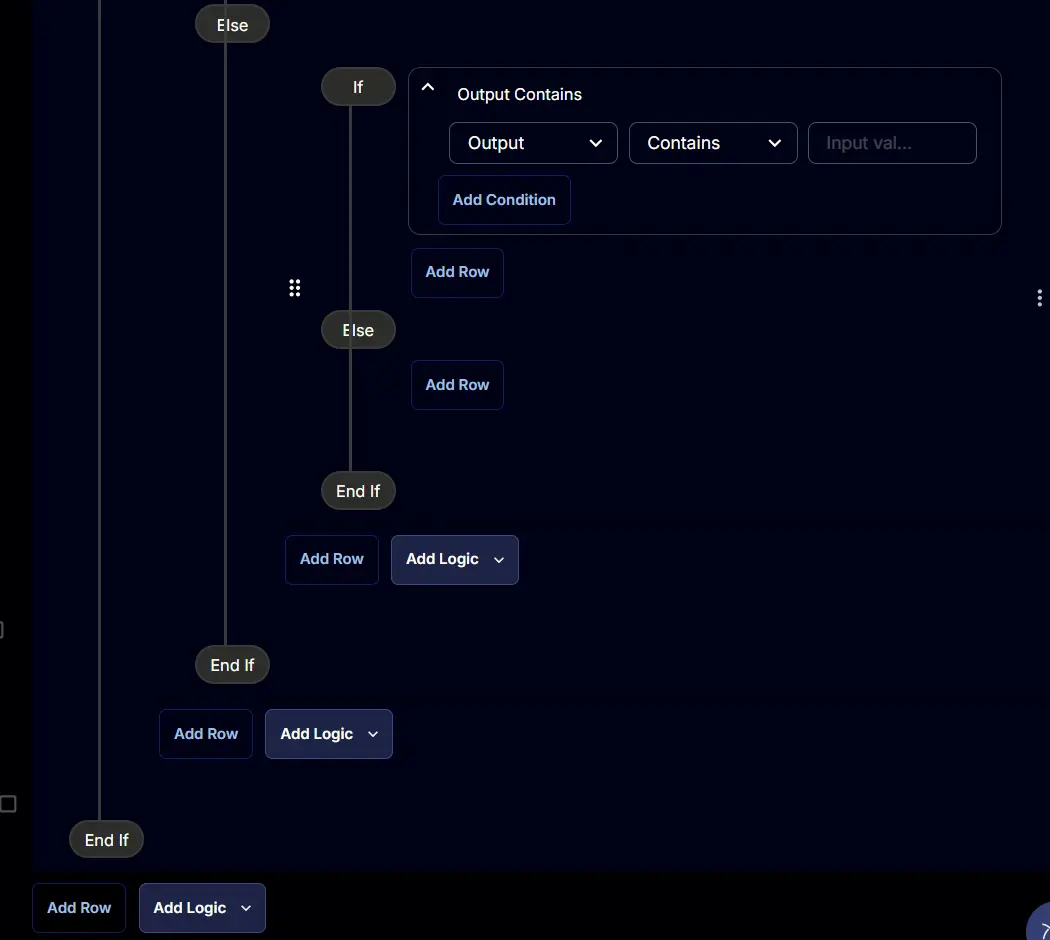Open the bottom Add Logic dropdown
The height and width of the screenshot is (940, 1050).
click(x=202, y=908)
